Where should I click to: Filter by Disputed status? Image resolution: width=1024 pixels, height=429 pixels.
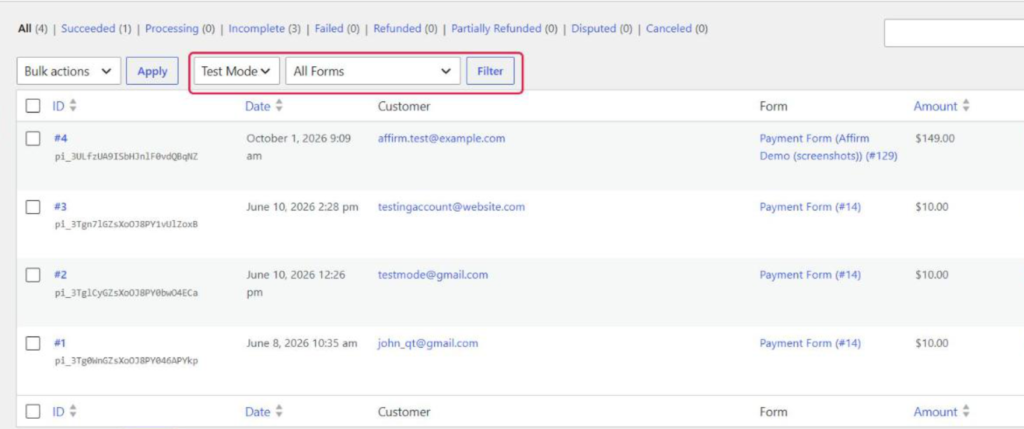pos(594,29)
